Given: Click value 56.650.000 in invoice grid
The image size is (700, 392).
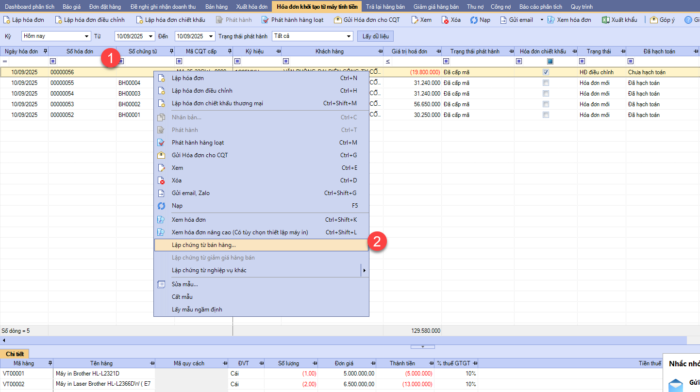Looking at the screenshot, I should (427, 104).
